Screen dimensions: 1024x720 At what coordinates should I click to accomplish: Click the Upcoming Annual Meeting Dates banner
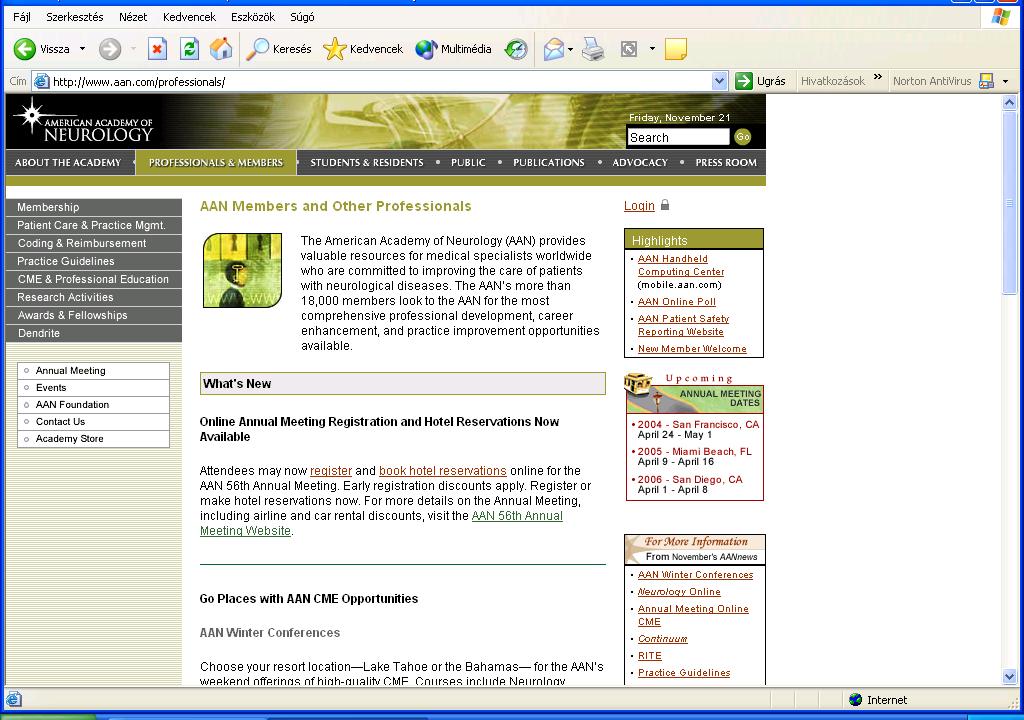pyautogui.click(x=694, y=393)
